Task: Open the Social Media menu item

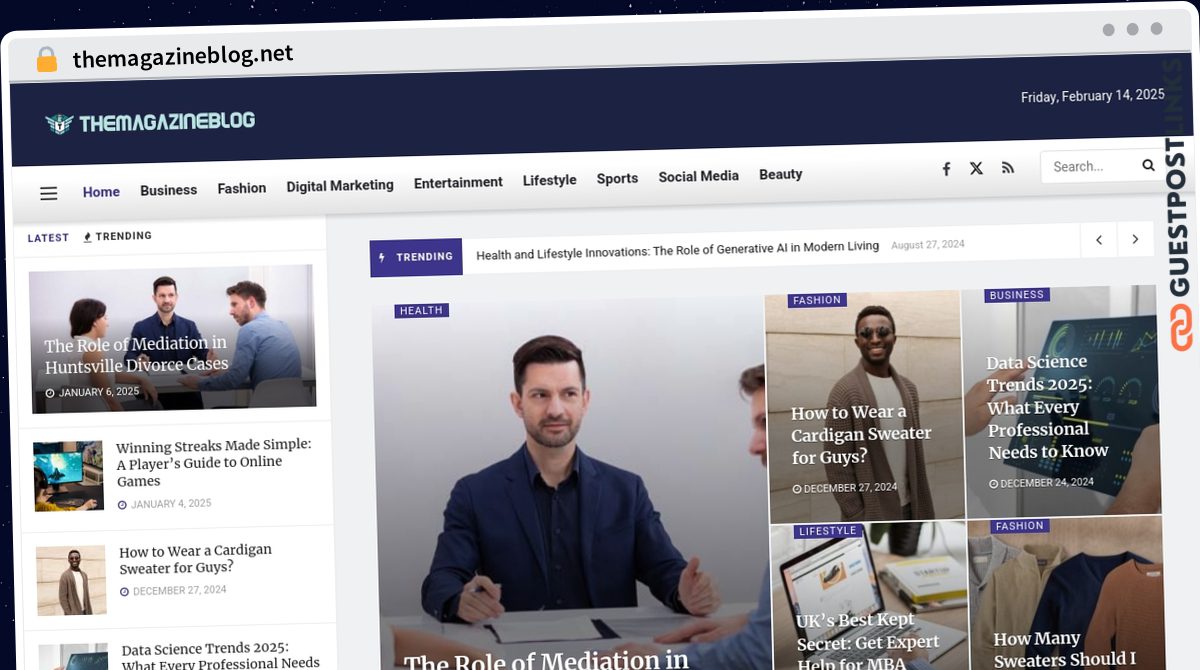Action: point(698,176)
